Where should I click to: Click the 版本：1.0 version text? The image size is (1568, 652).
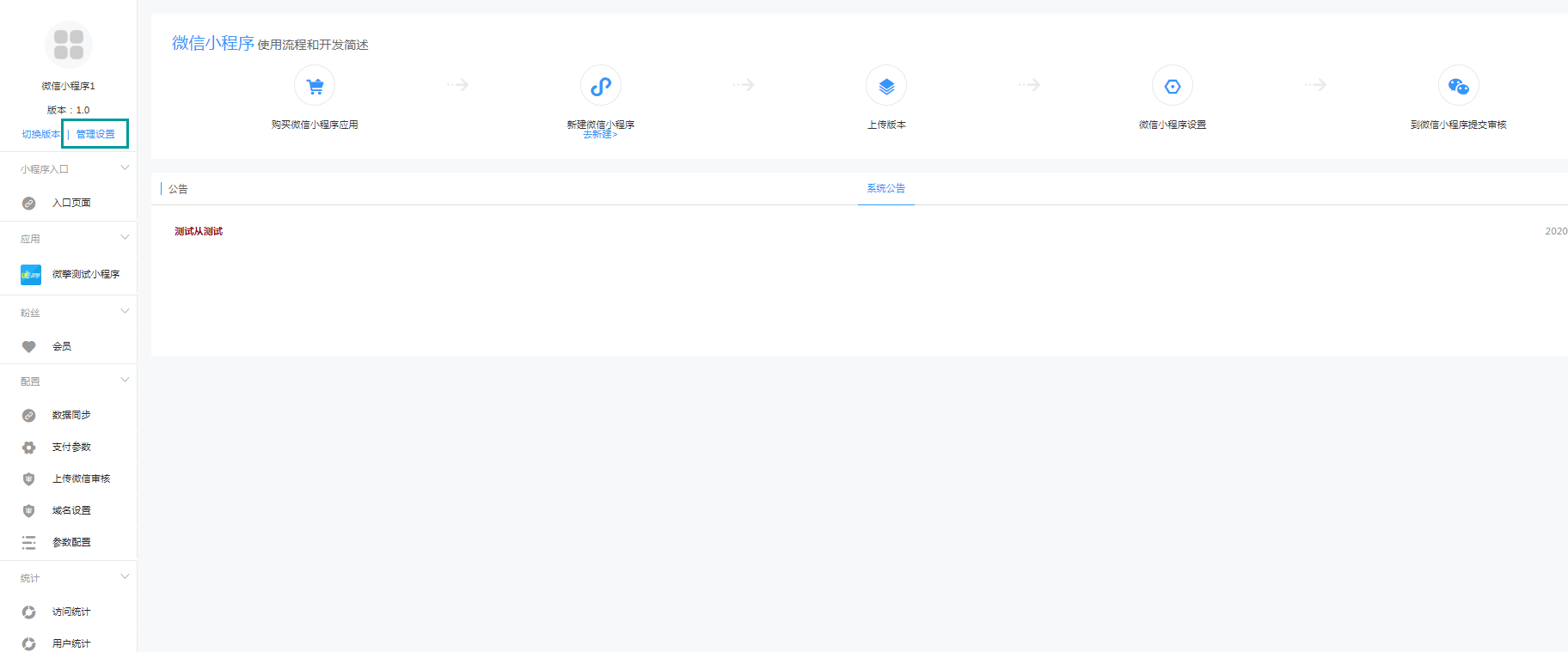pos(68,110)
